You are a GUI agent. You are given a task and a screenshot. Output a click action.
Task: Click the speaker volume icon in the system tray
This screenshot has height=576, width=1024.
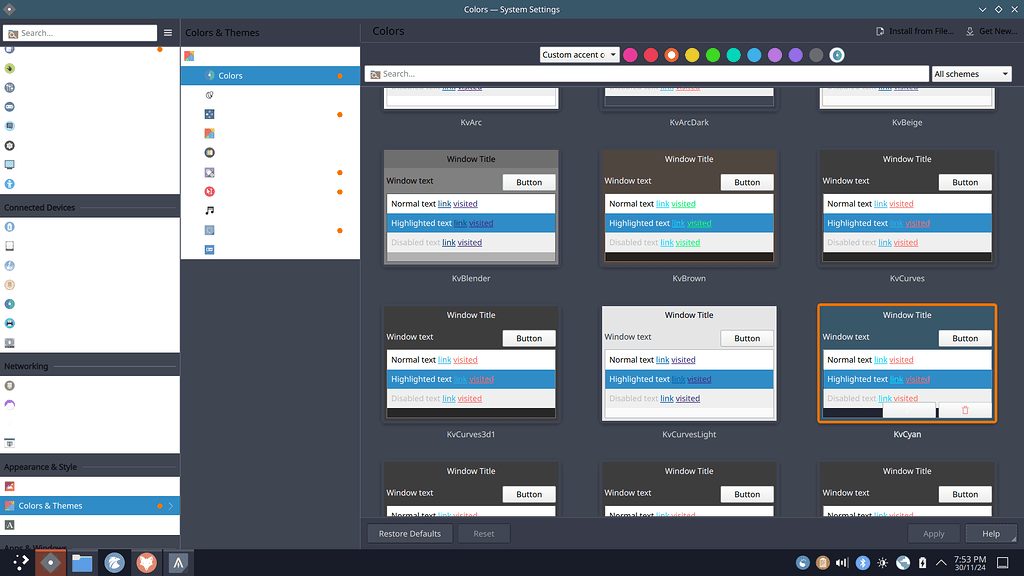pos(841,563)
